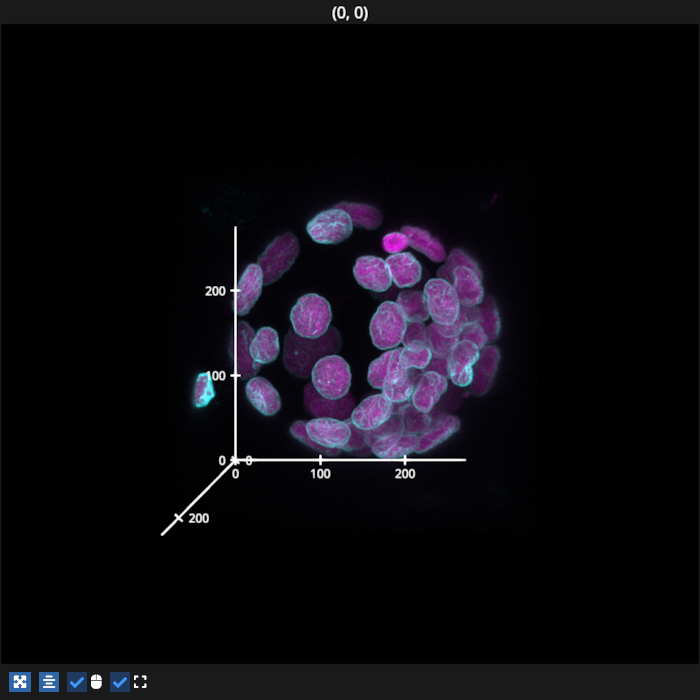The width and height of the screenshot is (700, 700).
Task: Click the top end of the vertical axis
Action: (x=235, y=229)
